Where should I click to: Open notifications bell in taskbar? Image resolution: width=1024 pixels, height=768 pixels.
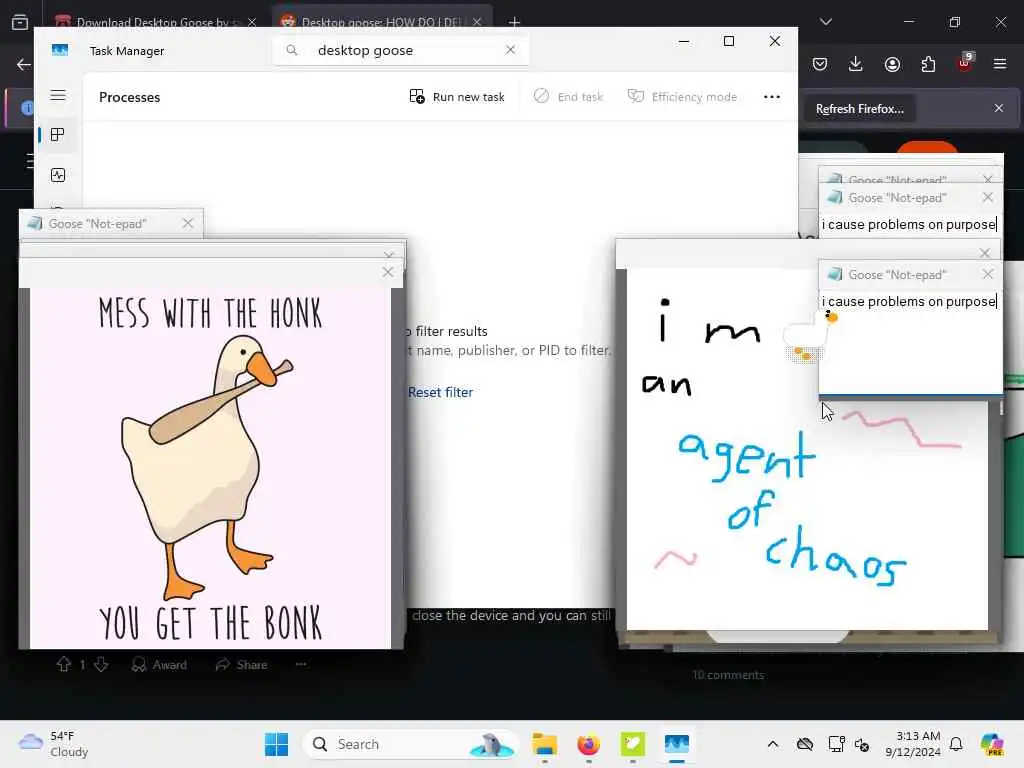click(x=956, y=744)
